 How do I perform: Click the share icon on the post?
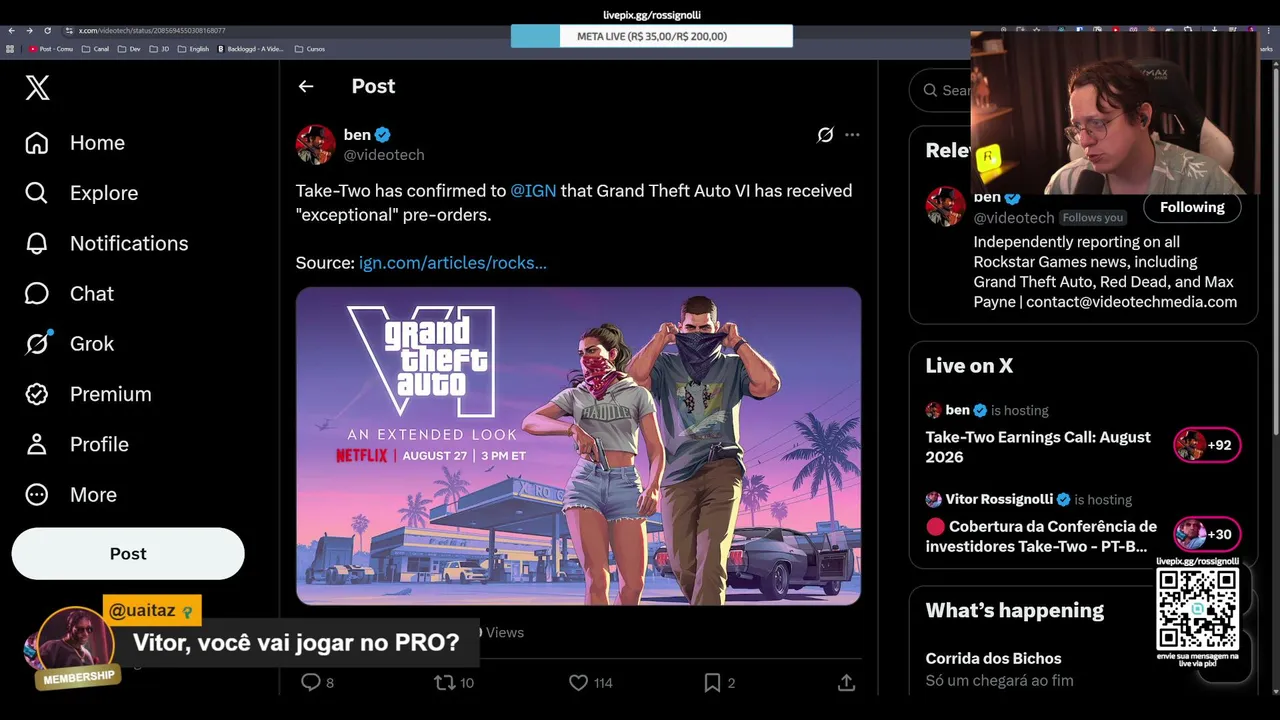coord(846,683)
